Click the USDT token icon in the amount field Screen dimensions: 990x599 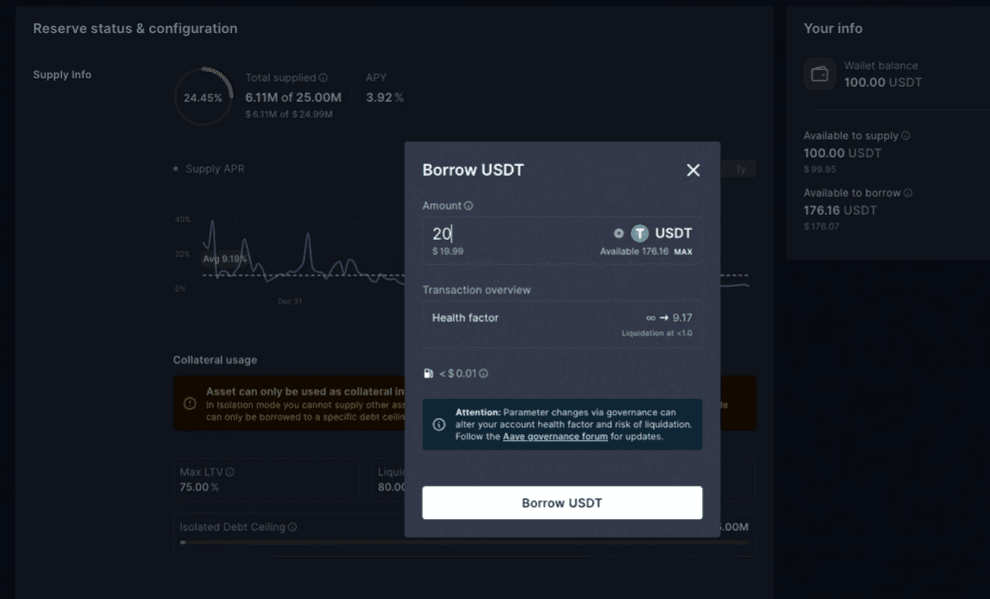640,233
